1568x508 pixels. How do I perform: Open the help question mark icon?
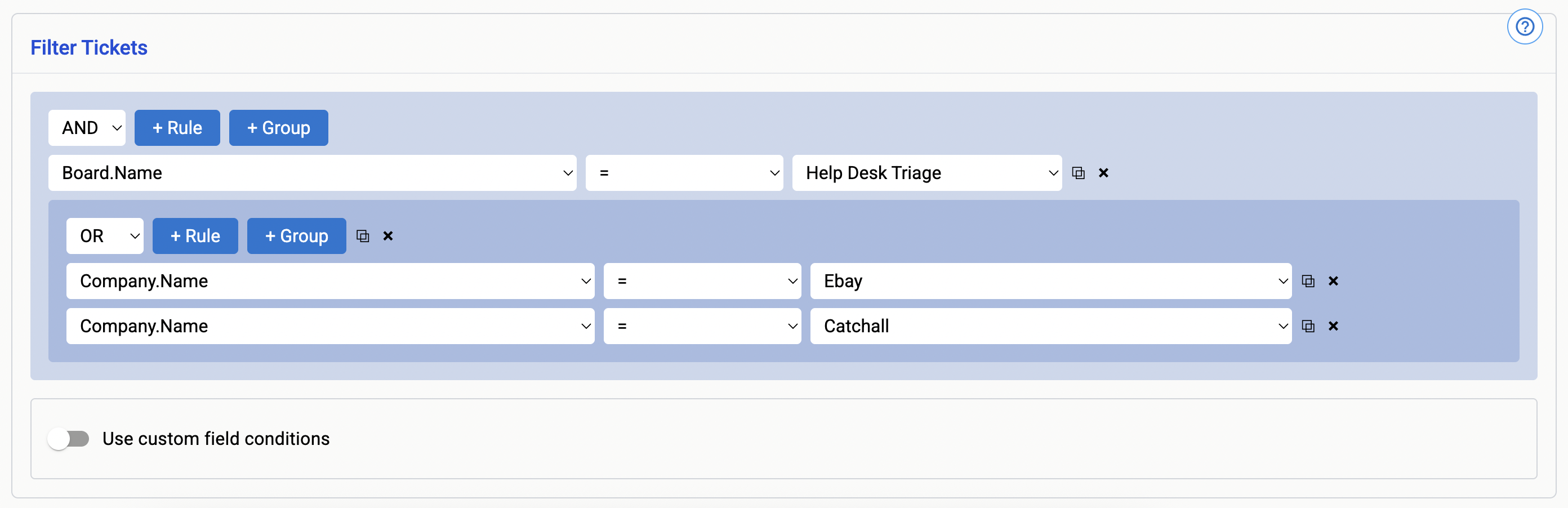[x=1524, y=27]
